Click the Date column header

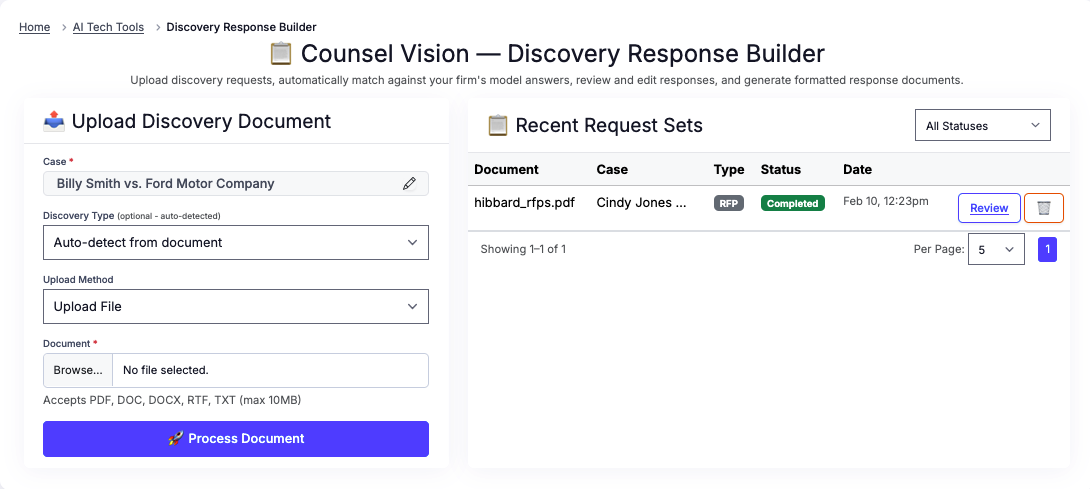tap(857, 169)
